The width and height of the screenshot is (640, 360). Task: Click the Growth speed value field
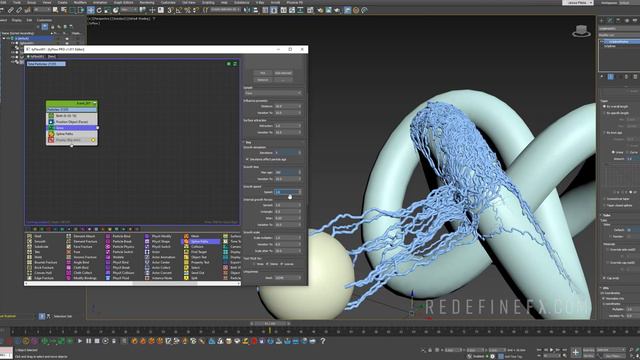click(287, 192)
